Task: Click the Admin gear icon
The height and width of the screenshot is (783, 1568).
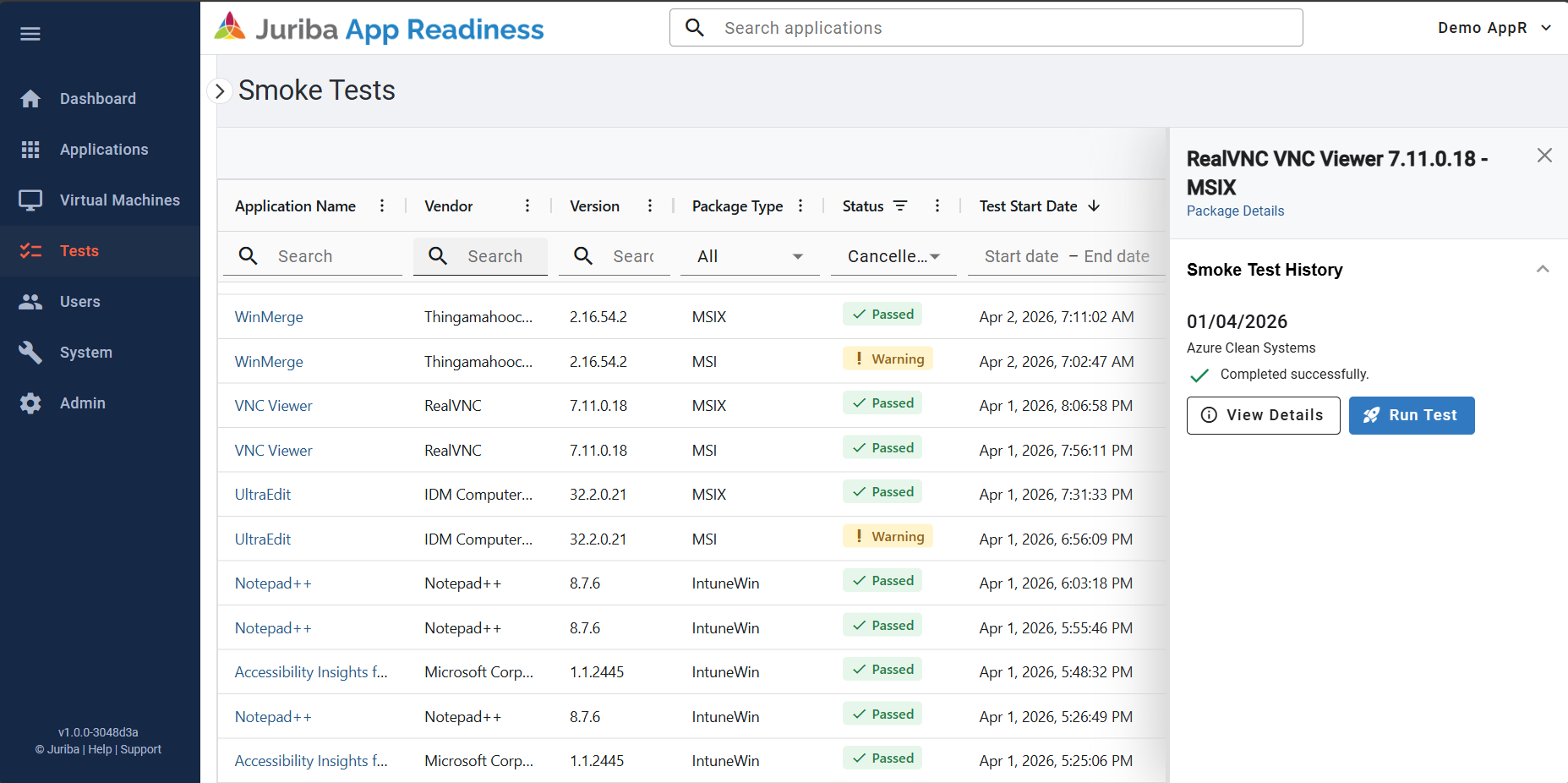Action: pos(30,403)
